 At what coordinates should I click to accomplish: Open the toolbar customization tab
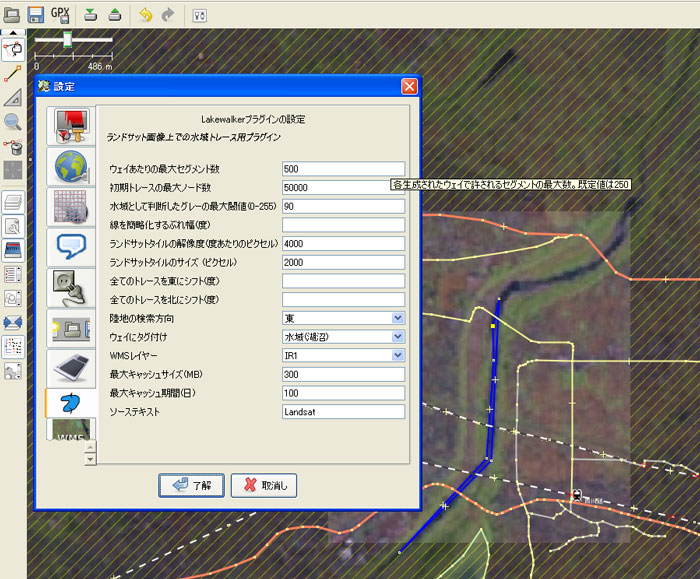click(x=71, y=329)
